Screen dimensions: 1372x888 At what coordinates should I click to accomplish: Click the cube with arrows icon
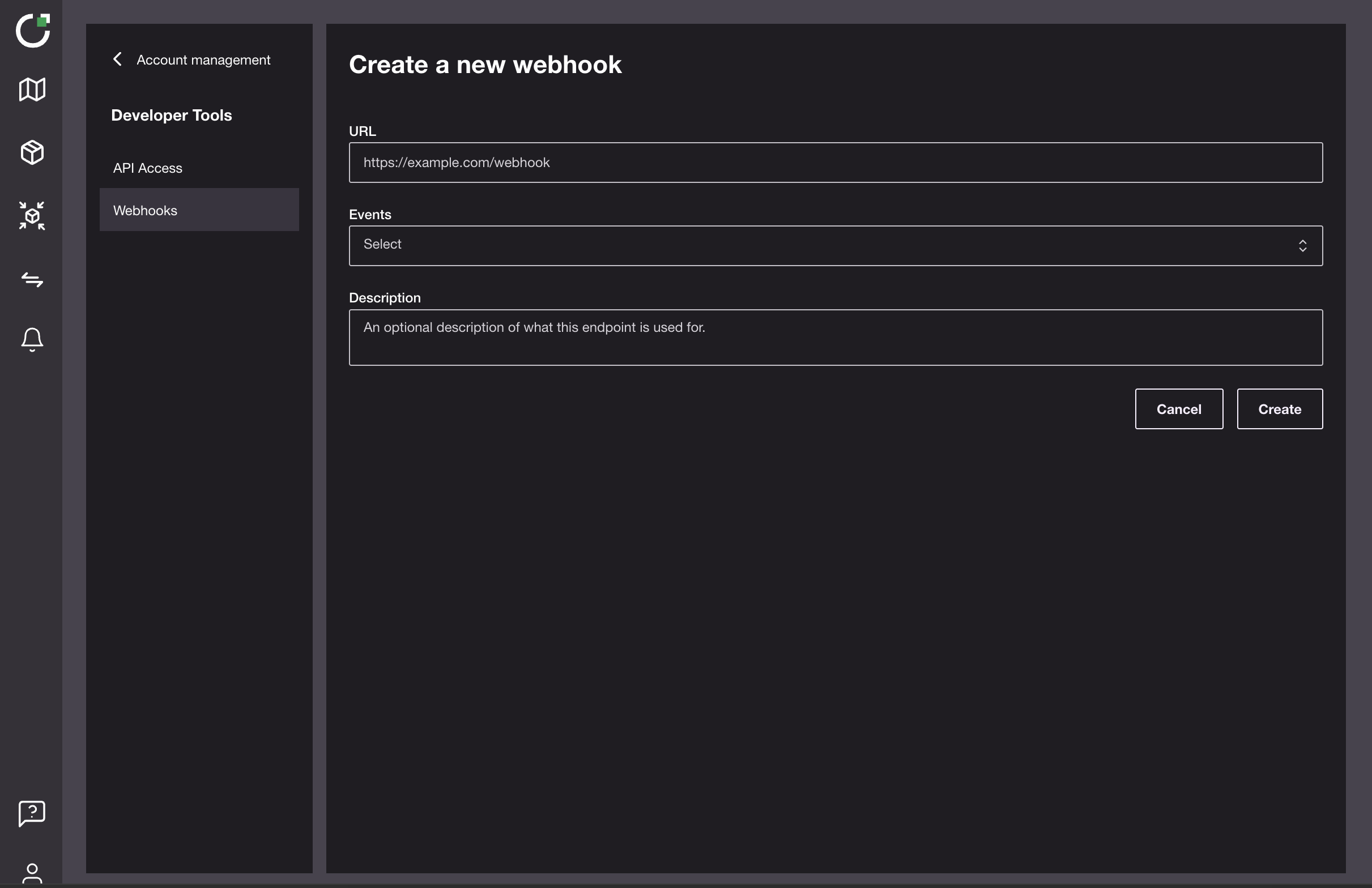(x=32, y=216)
